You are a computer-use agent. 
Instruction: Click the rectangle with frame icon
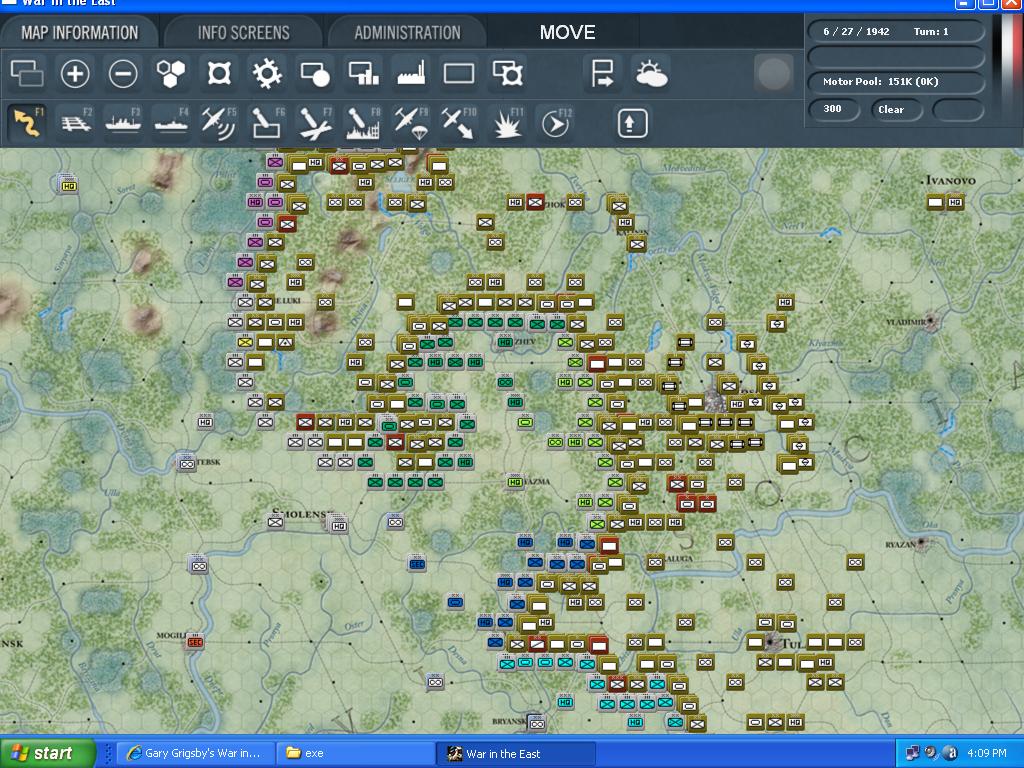pos(508,73)
